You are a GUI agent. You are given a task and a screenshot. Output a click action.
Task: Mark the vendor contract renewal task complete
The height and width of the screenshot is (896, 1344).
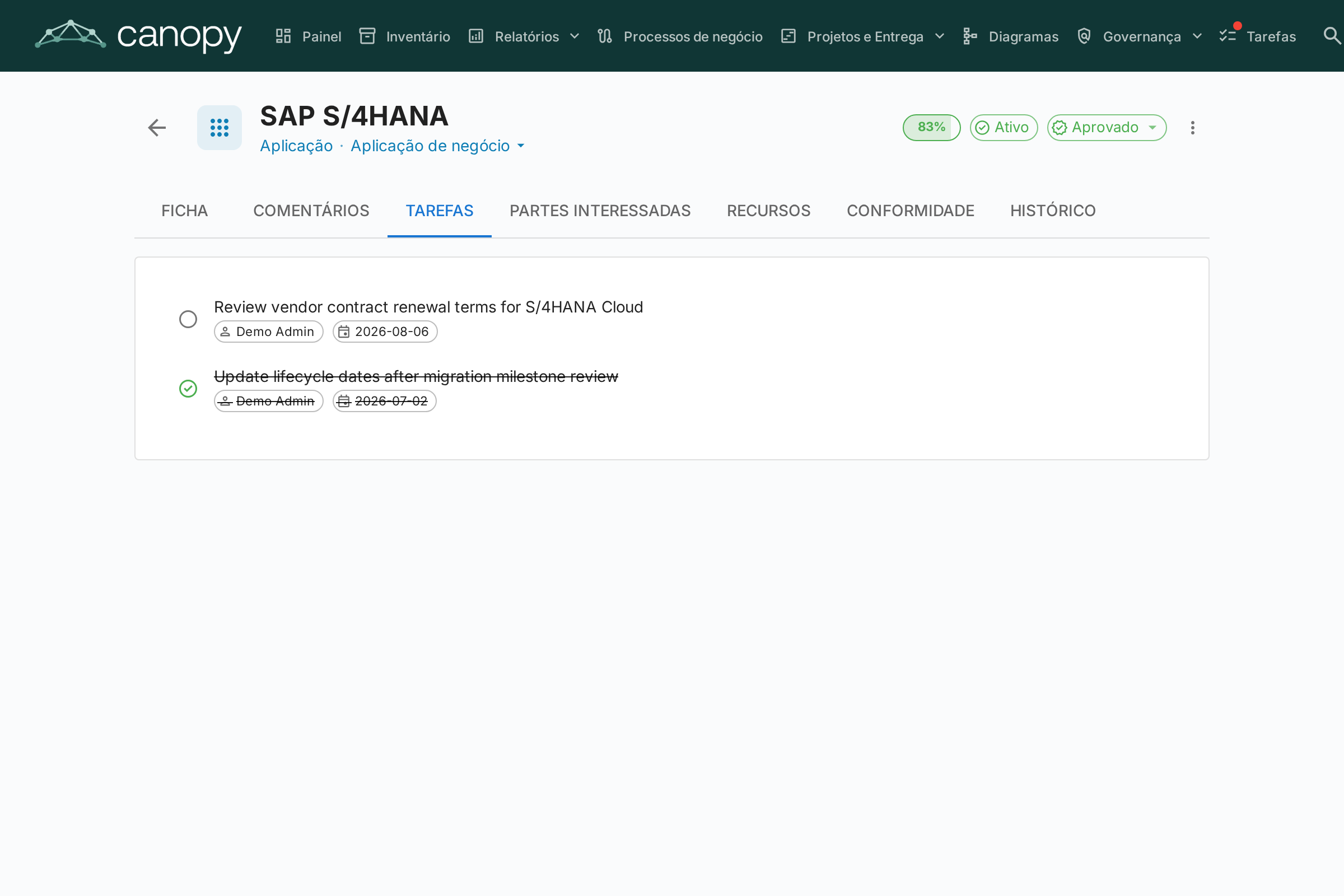click(x=188, y=319)
